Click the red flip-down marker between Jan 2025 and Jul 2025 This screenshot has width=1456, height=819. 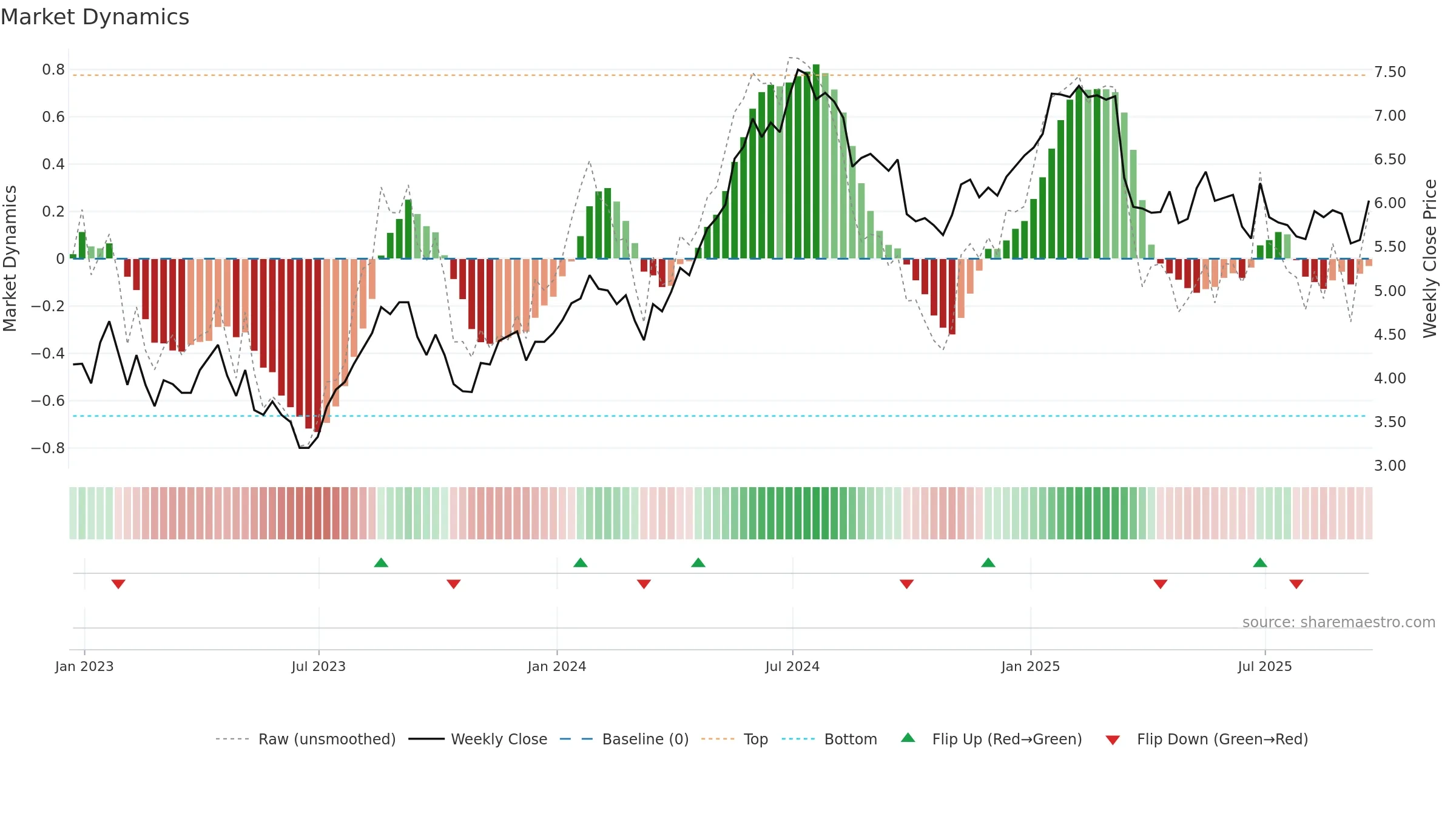[1161, 584]
